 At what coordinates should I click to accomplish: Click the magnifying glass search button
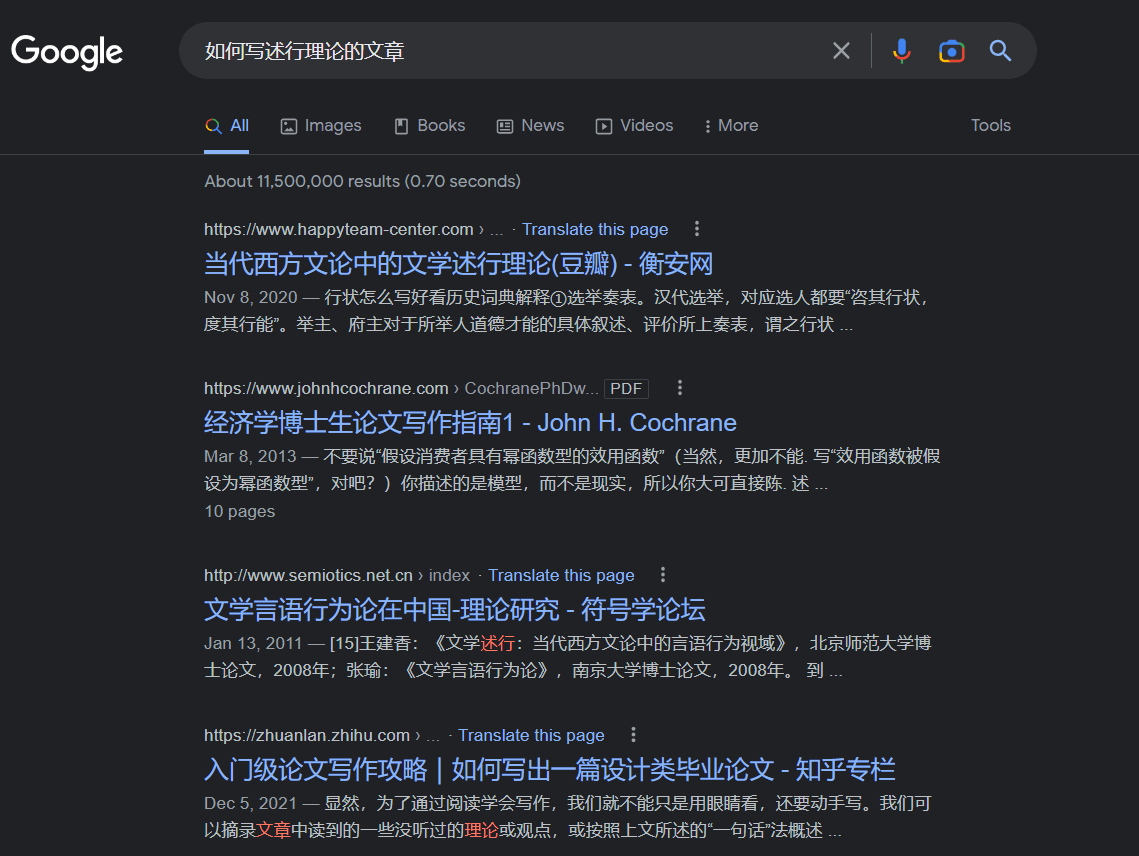[x=1000, y=51]
